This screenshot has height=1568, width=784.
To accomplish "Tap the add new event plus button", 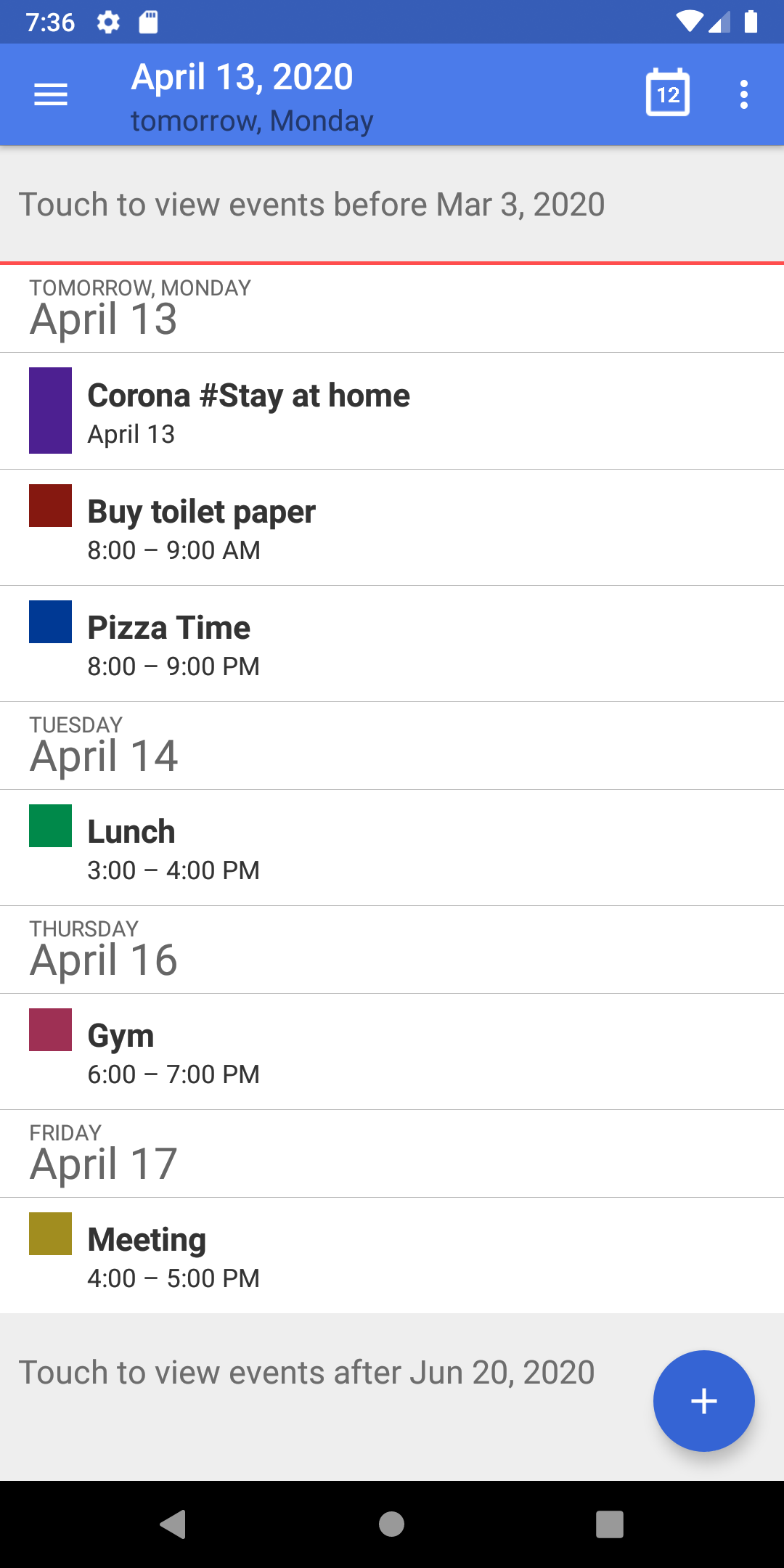I will click(x=703, y=1400).
